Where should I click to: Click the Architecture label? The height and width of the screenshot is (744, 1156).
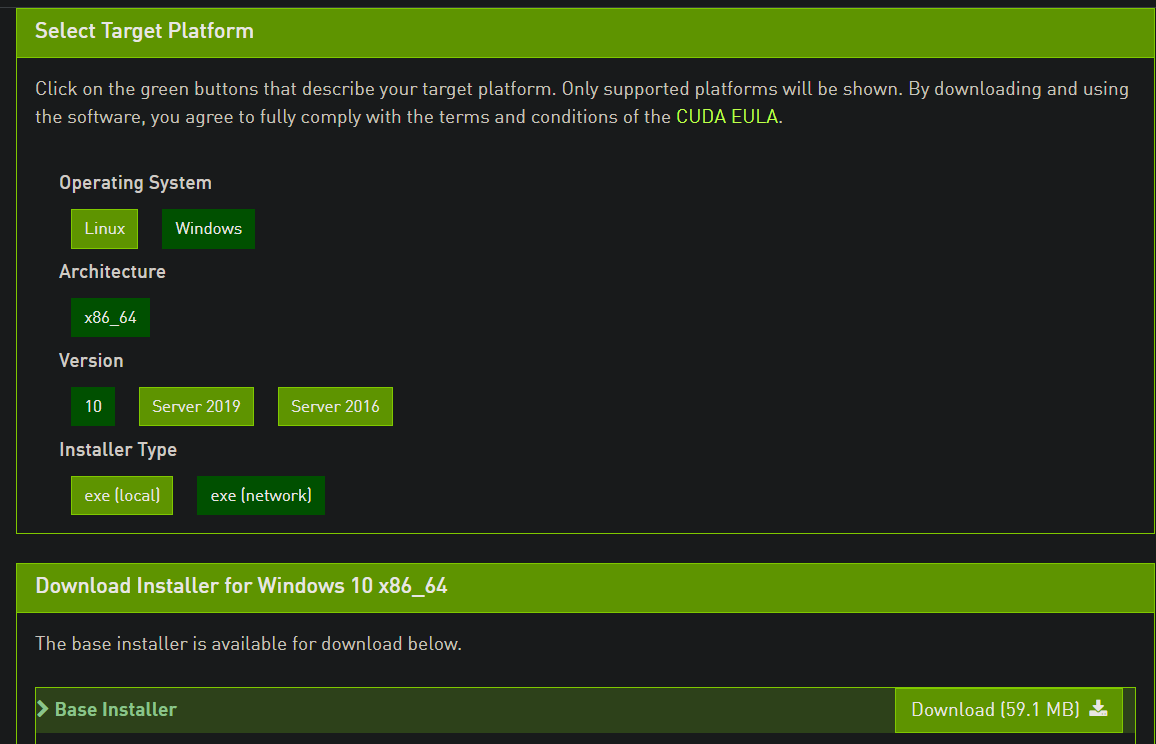click(x=112, y=271)
